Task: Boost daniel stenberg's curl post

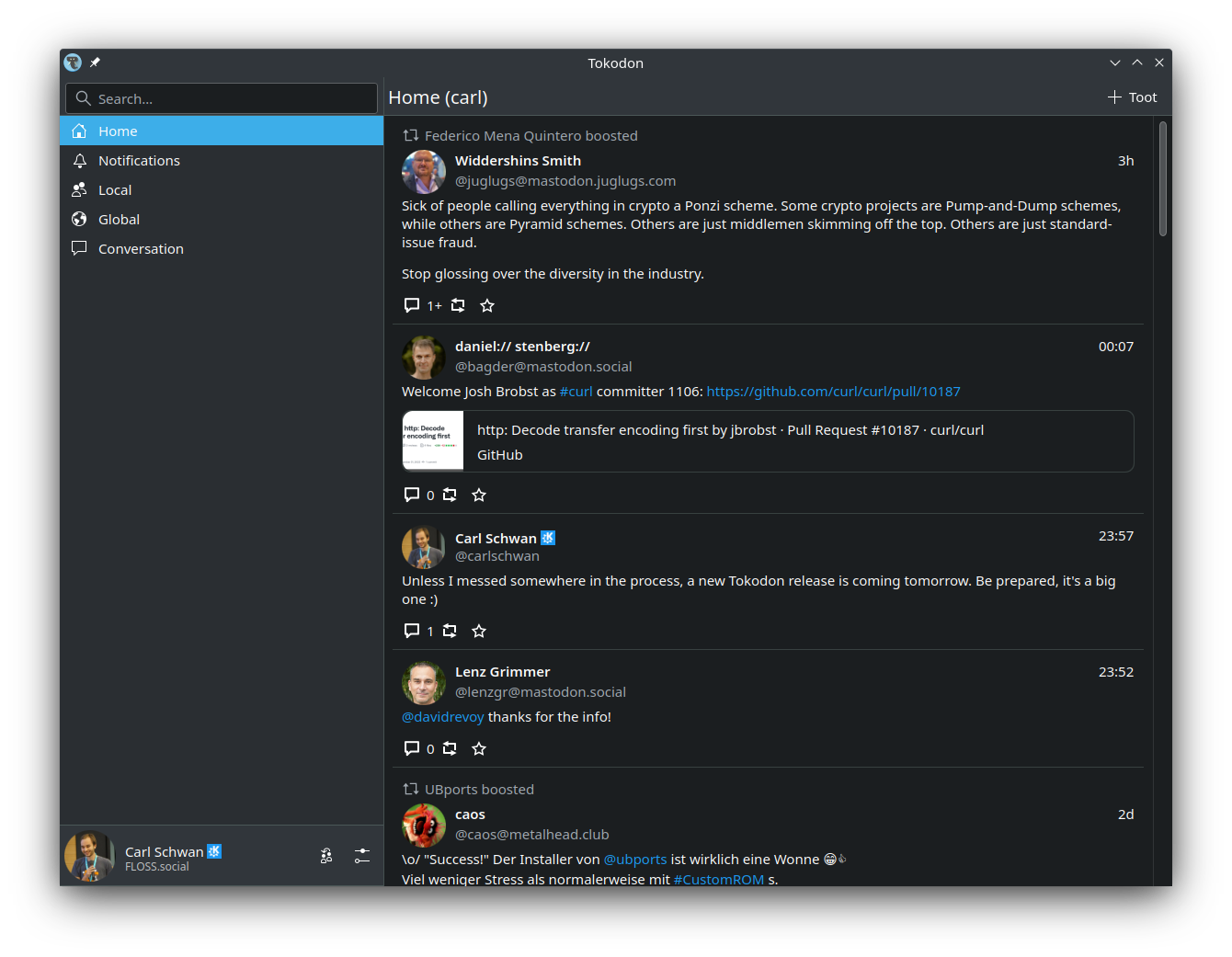Action: (x=450, y=495)
